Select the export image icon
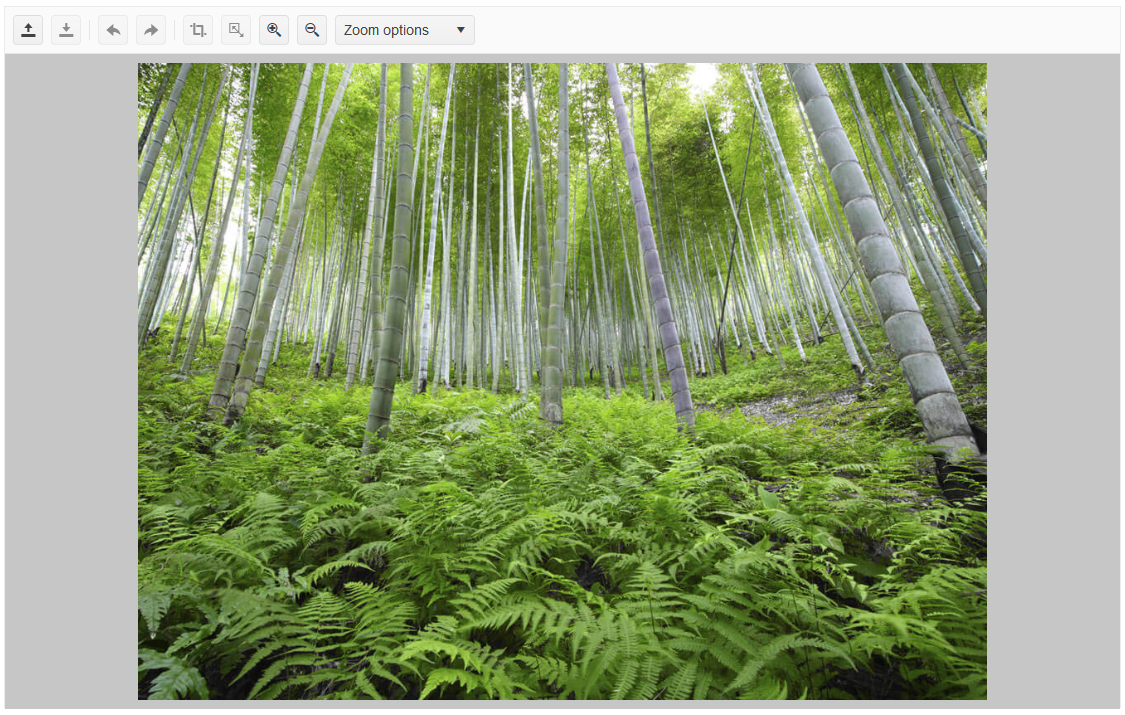Screen dimensions: 1125x715 click(66, 29)
